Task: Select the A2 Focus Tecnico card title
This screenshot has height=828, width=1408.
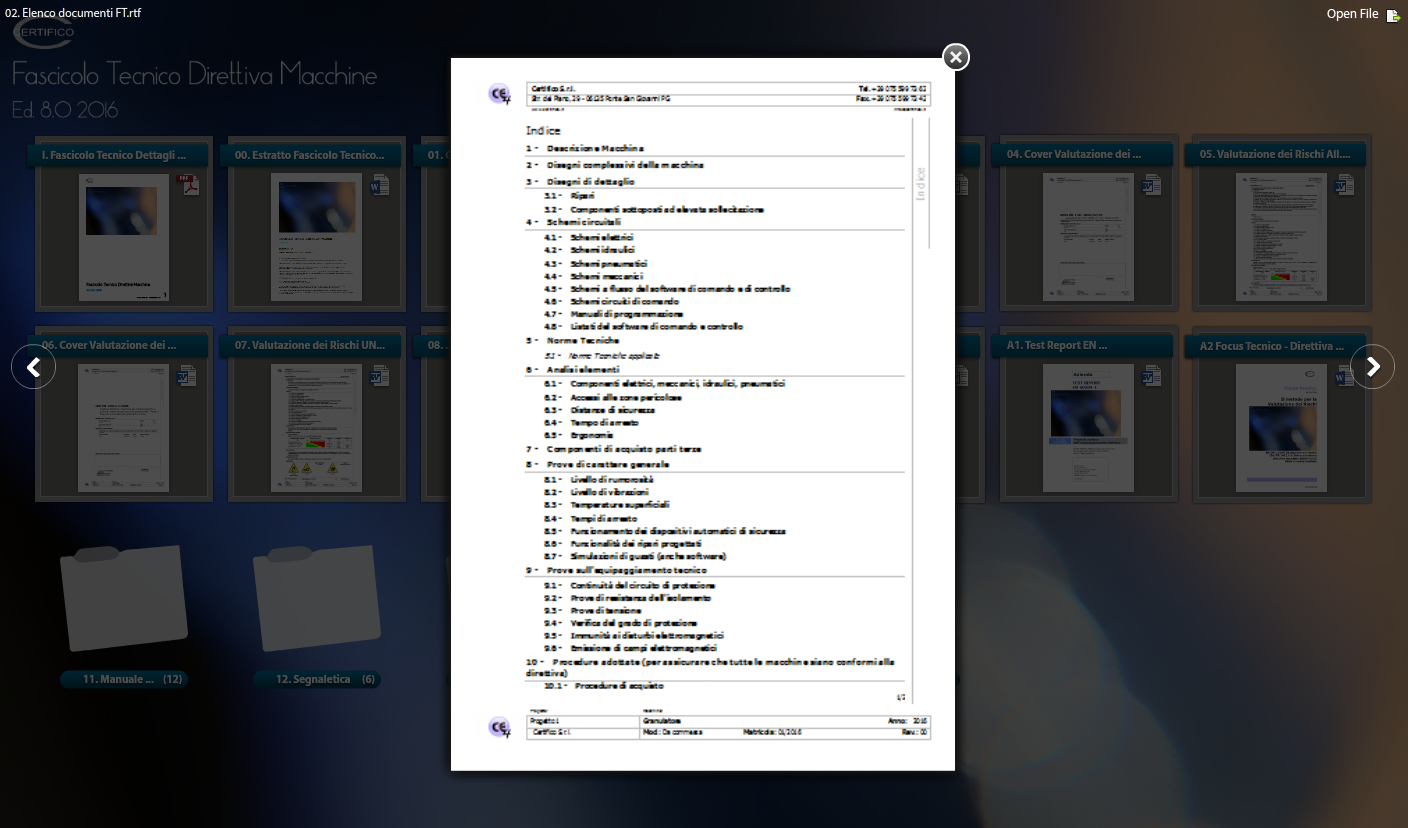Action: (x=1270, y=346)
